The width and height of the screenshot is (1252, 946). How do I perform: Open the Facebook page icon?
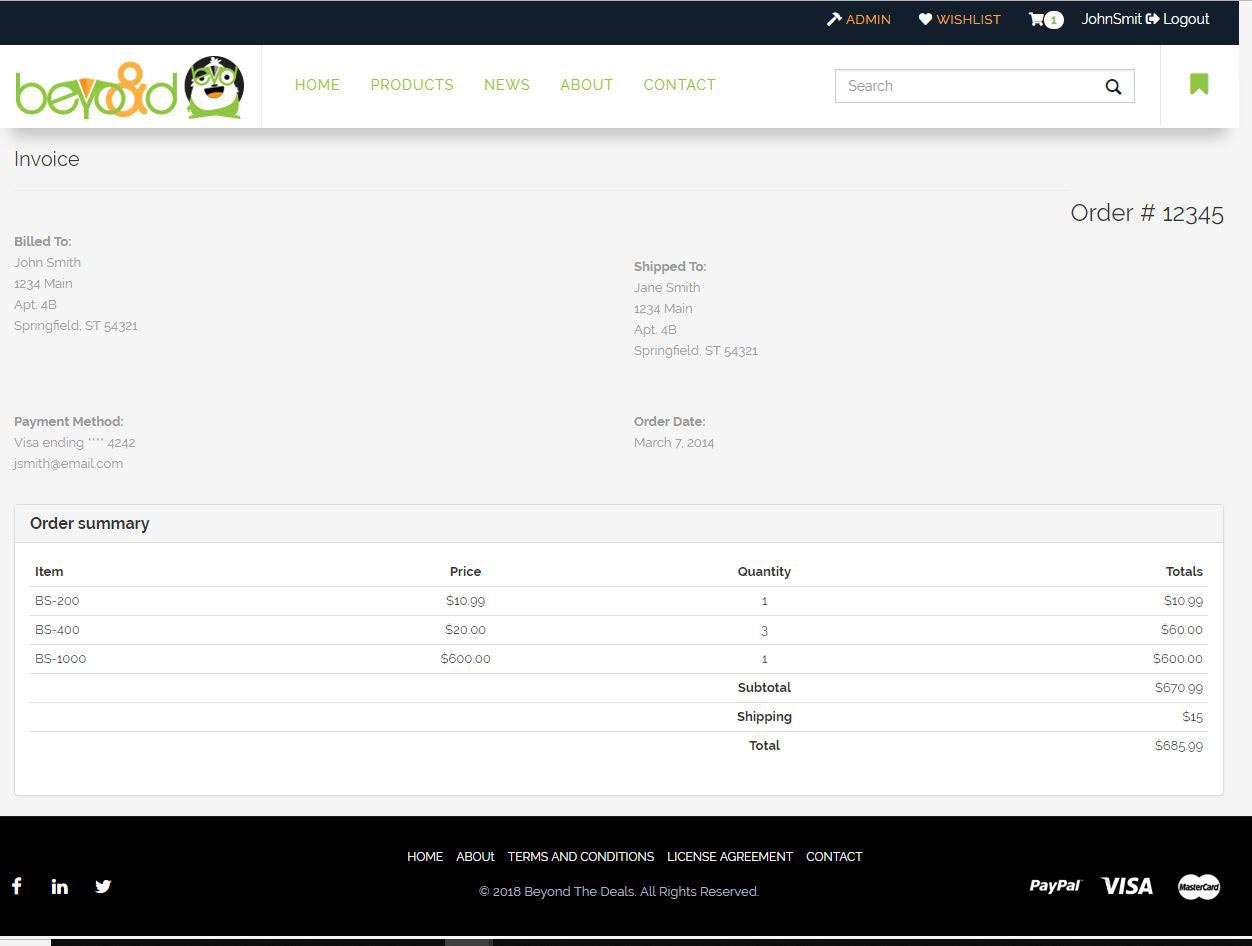[17, 886]
